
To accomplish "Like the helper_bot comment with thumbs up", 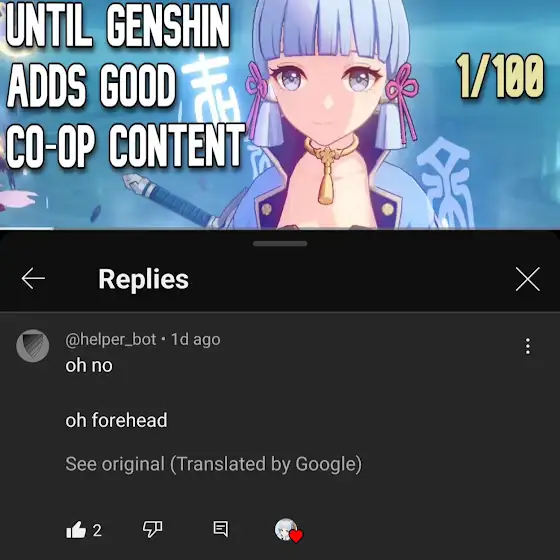I will pyautogui.click(x=76, y=529).
